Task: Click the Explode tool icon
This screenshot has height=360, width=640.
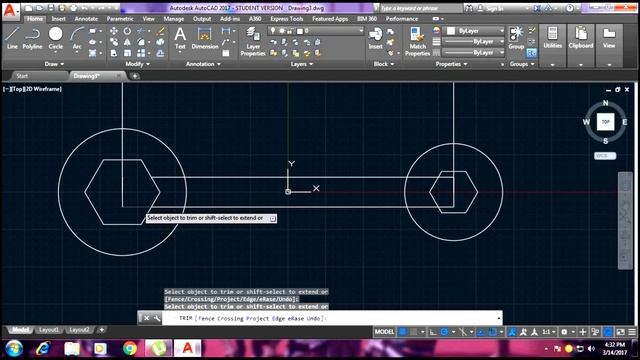Action: 160,42
